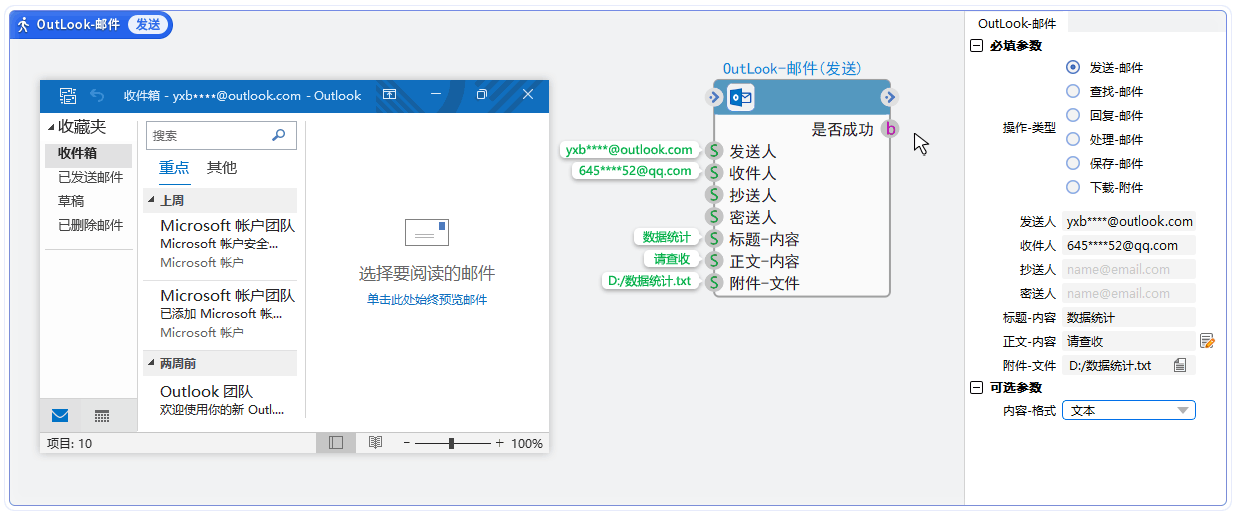The image size is (1237, 518).
Task: Open the calendar icon in Outlook navigation
Action: [101, 416]
